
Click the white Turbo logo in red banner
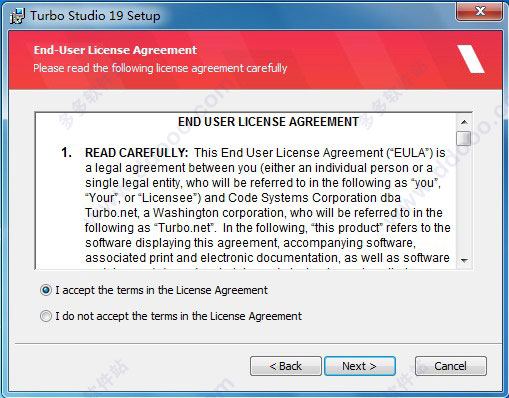point(471,59)
